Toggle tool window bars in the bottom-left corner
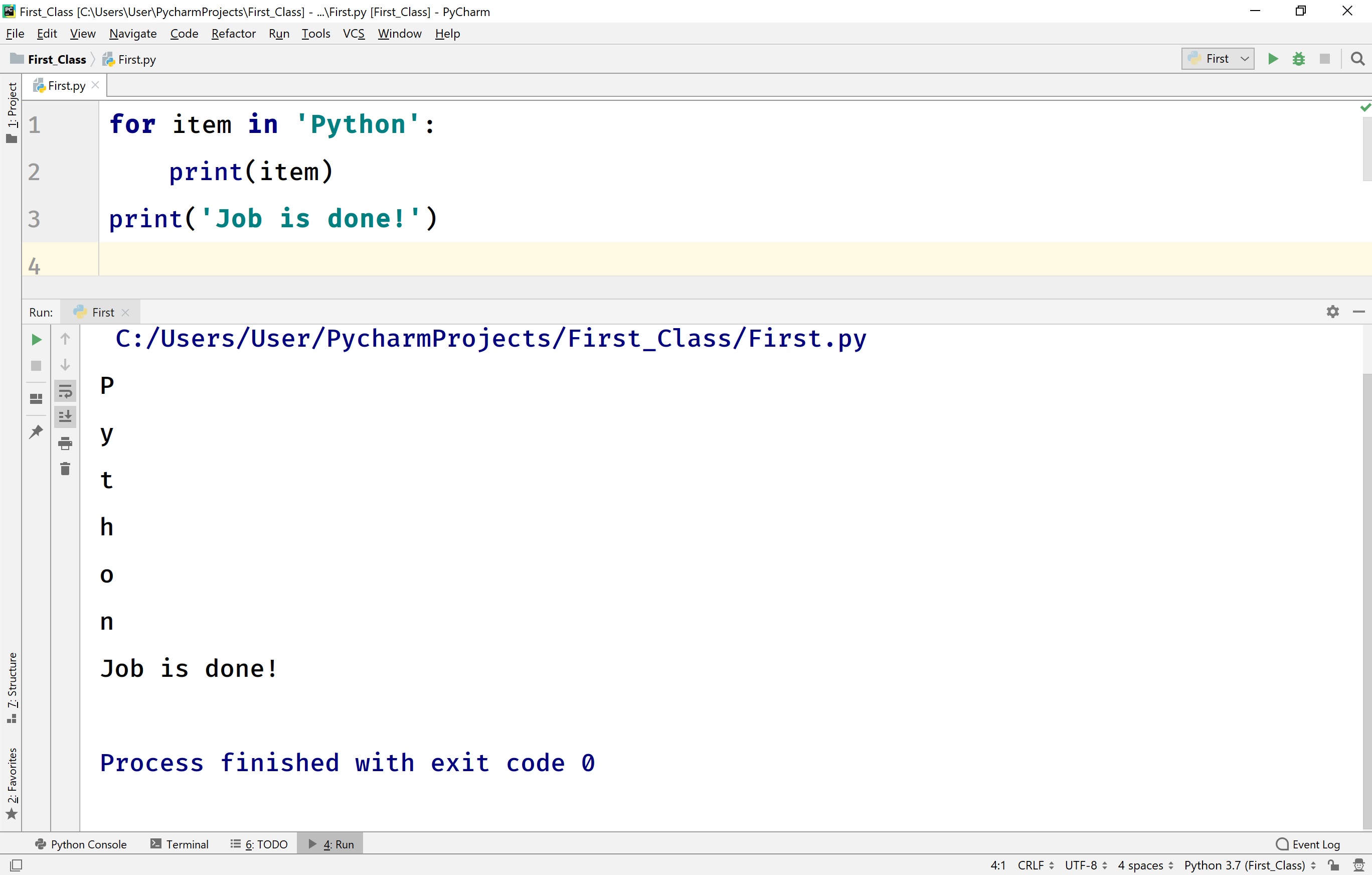Viewport: 1372px width, 875px height. (17, 865)
